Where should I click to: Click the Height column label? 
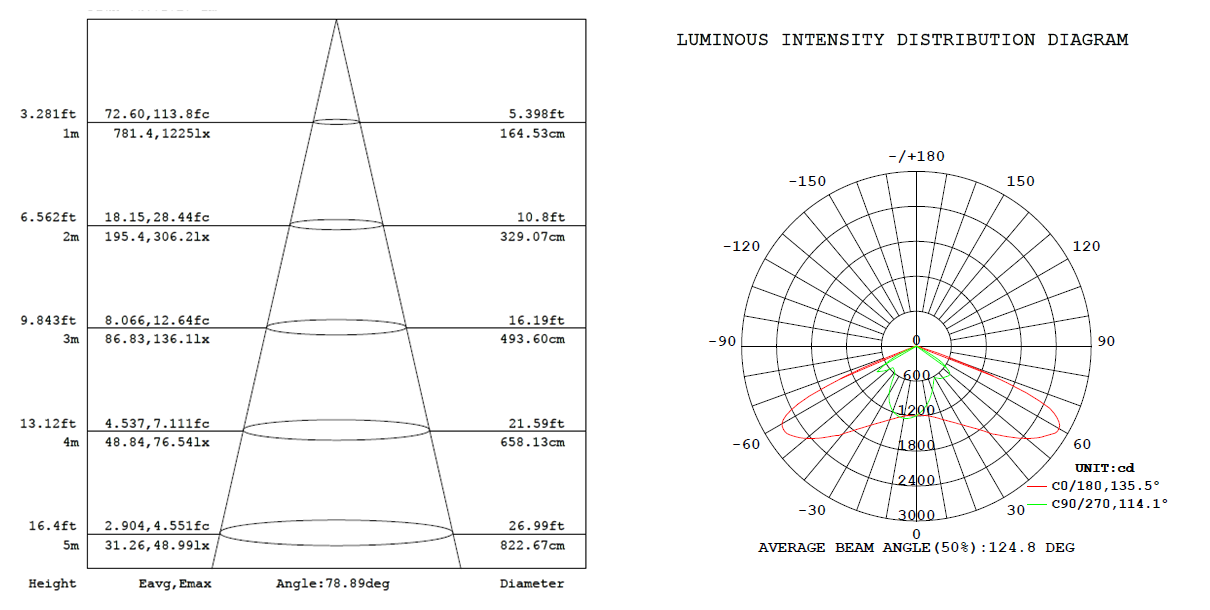52,584
